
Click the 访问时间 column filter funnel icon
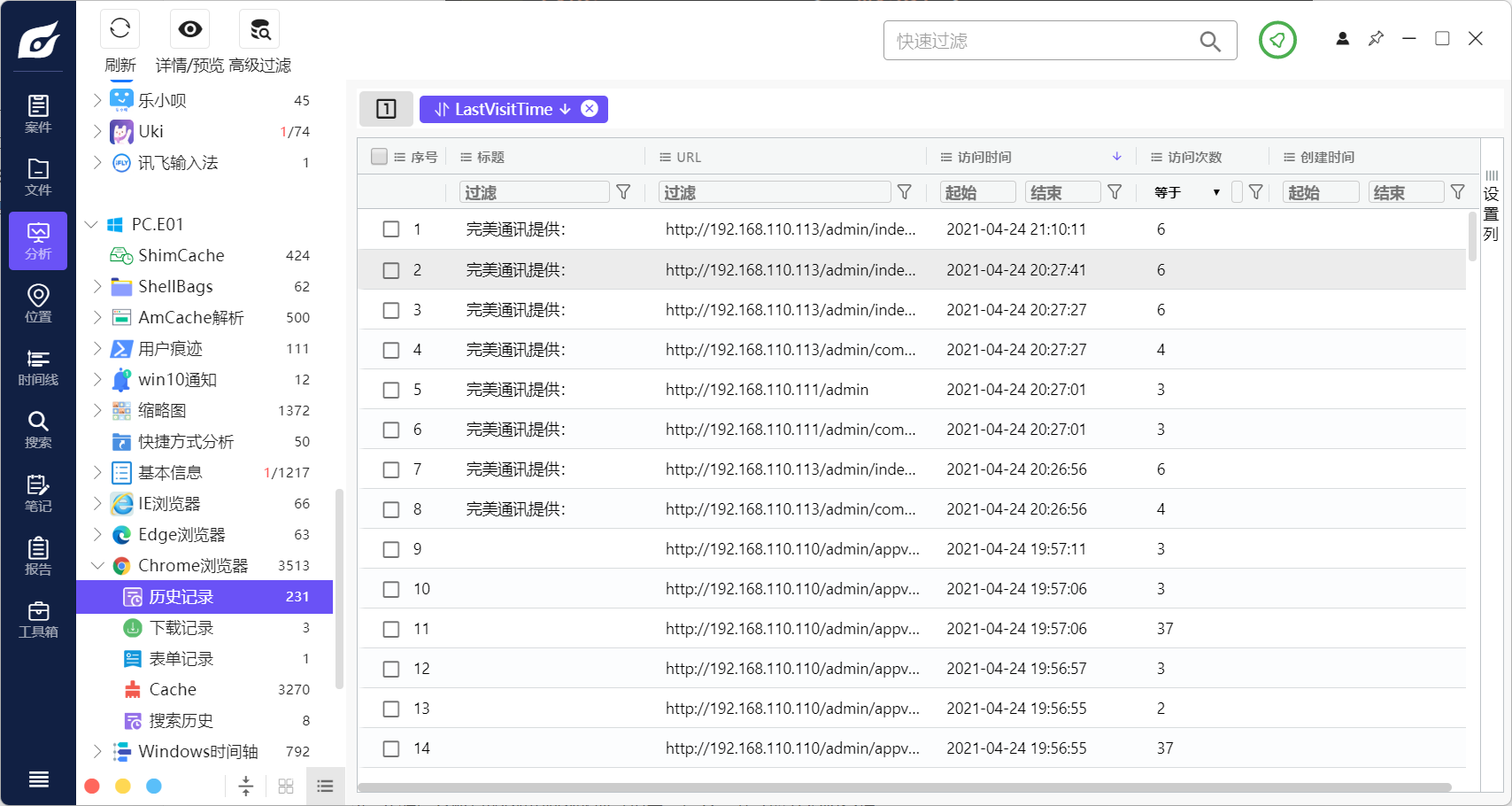pos(1115,192)
